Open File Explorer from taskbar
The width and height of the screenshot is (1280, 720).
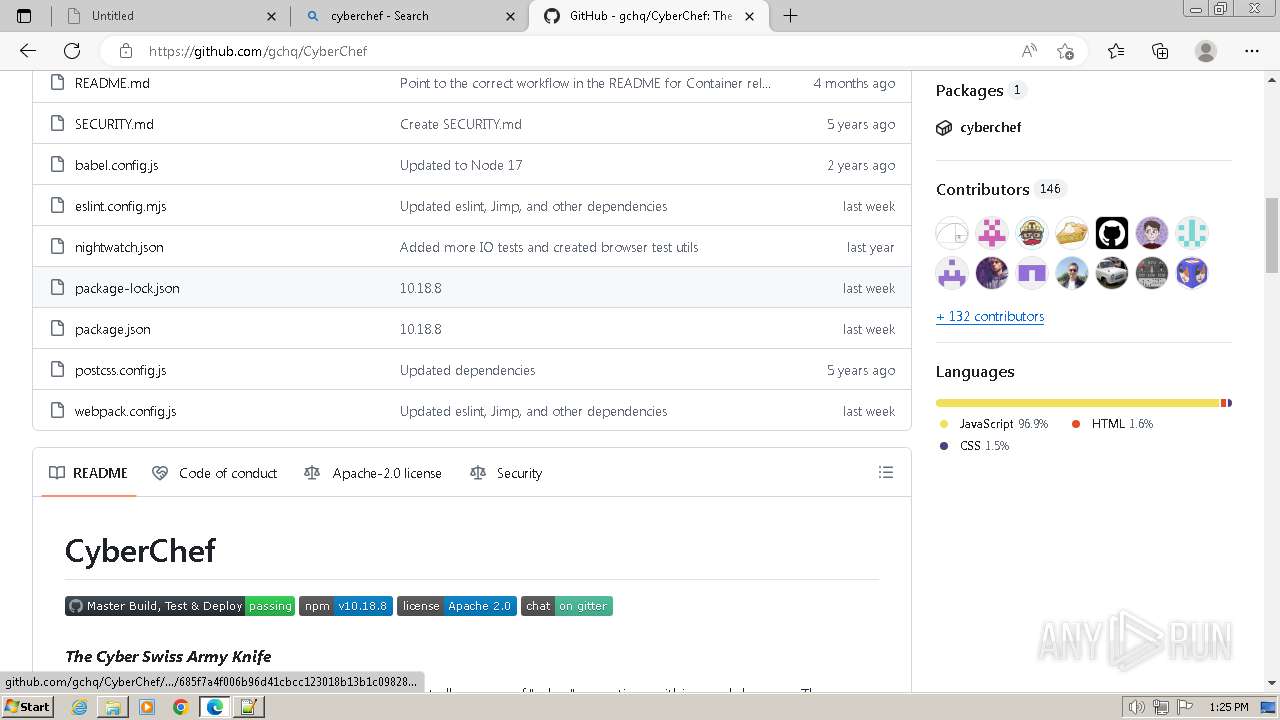(113, 707)
